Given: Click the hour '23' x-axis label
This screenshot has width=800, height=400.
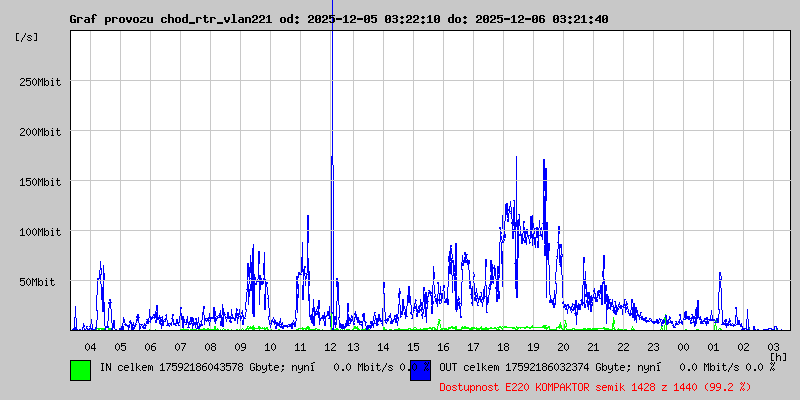Looking at the screenshot, I should [654, 347].
